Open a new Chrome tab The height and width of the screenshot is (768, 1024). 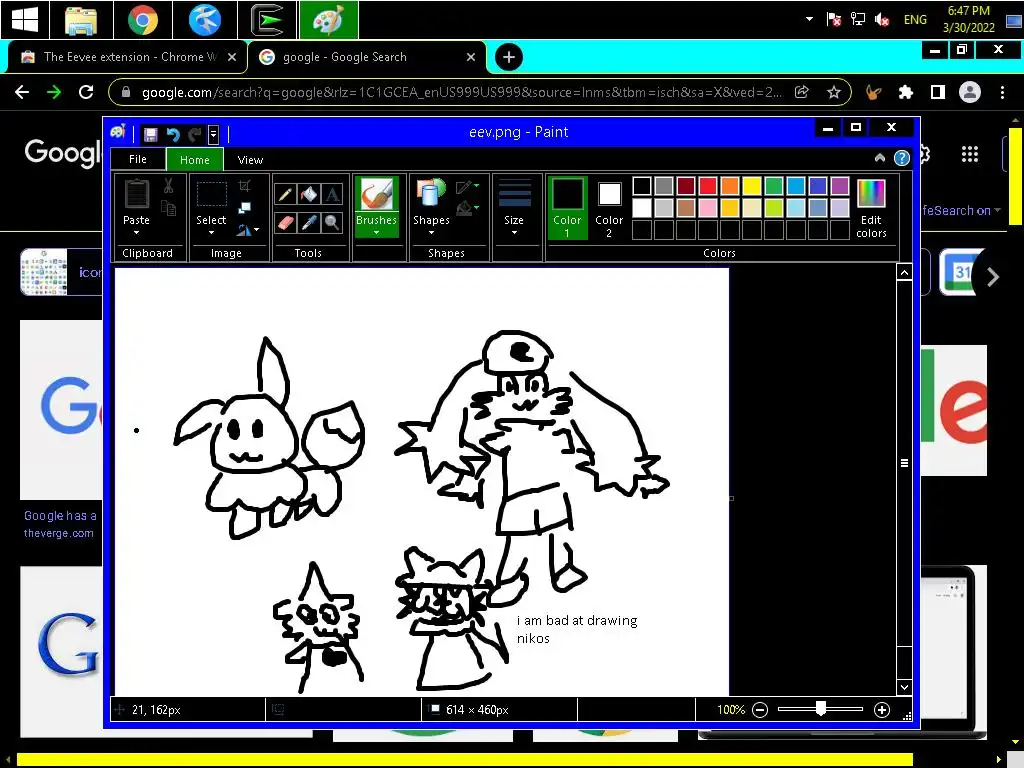(509, 57)
